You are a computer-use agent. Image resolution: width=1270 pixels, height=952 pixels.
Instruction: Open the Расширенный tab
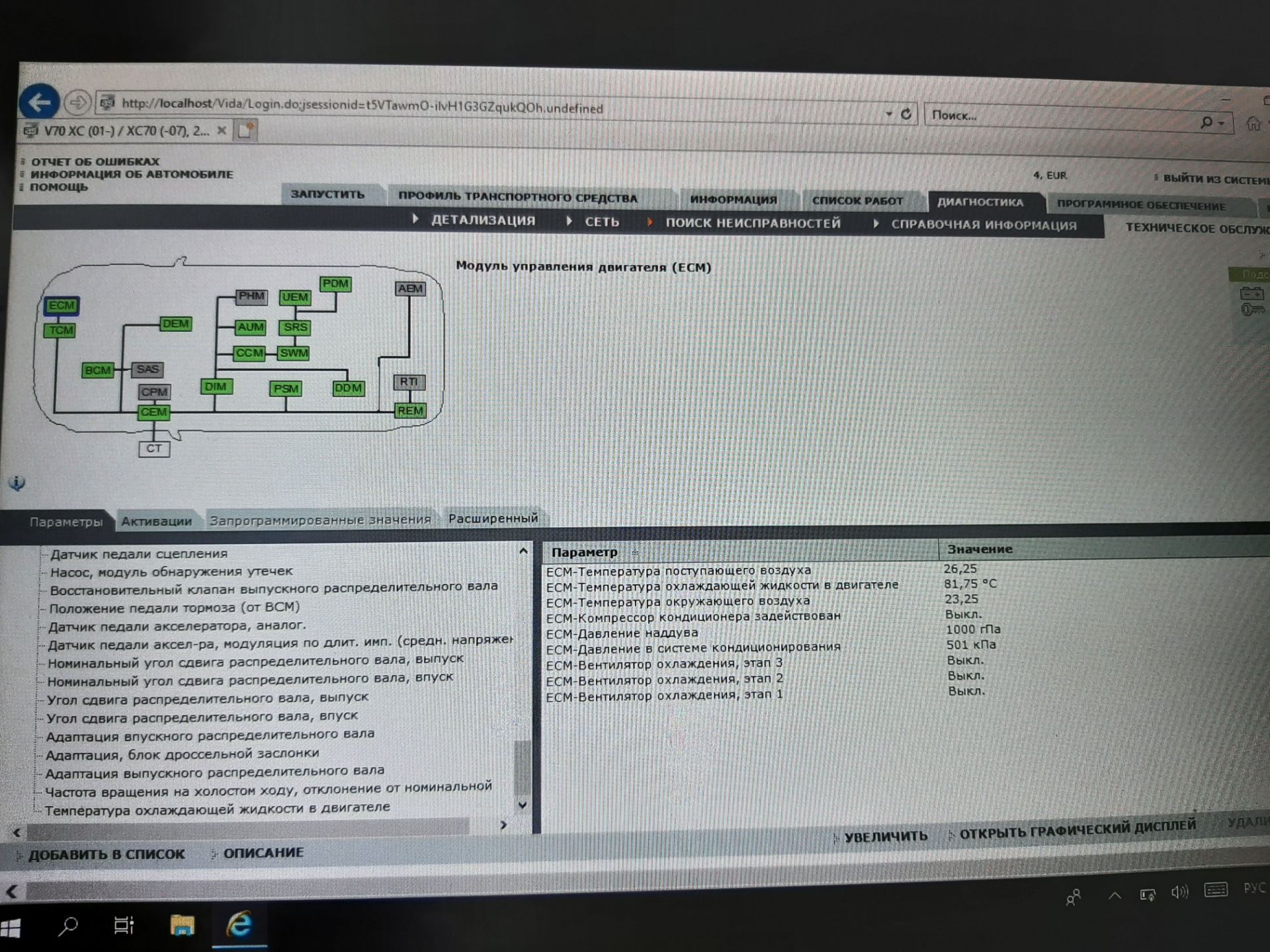(493, 518)
